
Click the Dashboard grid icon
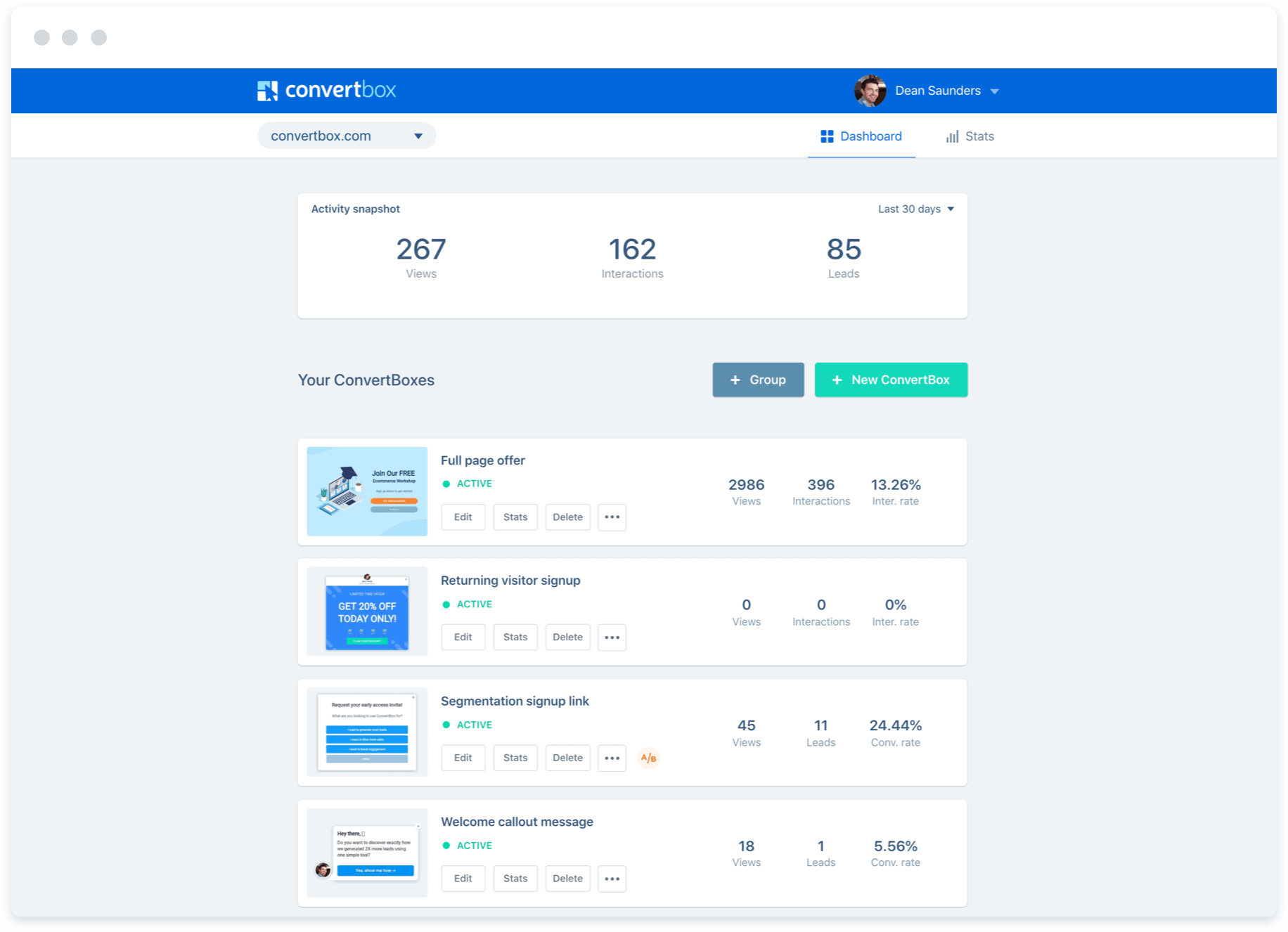pos(827,136)
